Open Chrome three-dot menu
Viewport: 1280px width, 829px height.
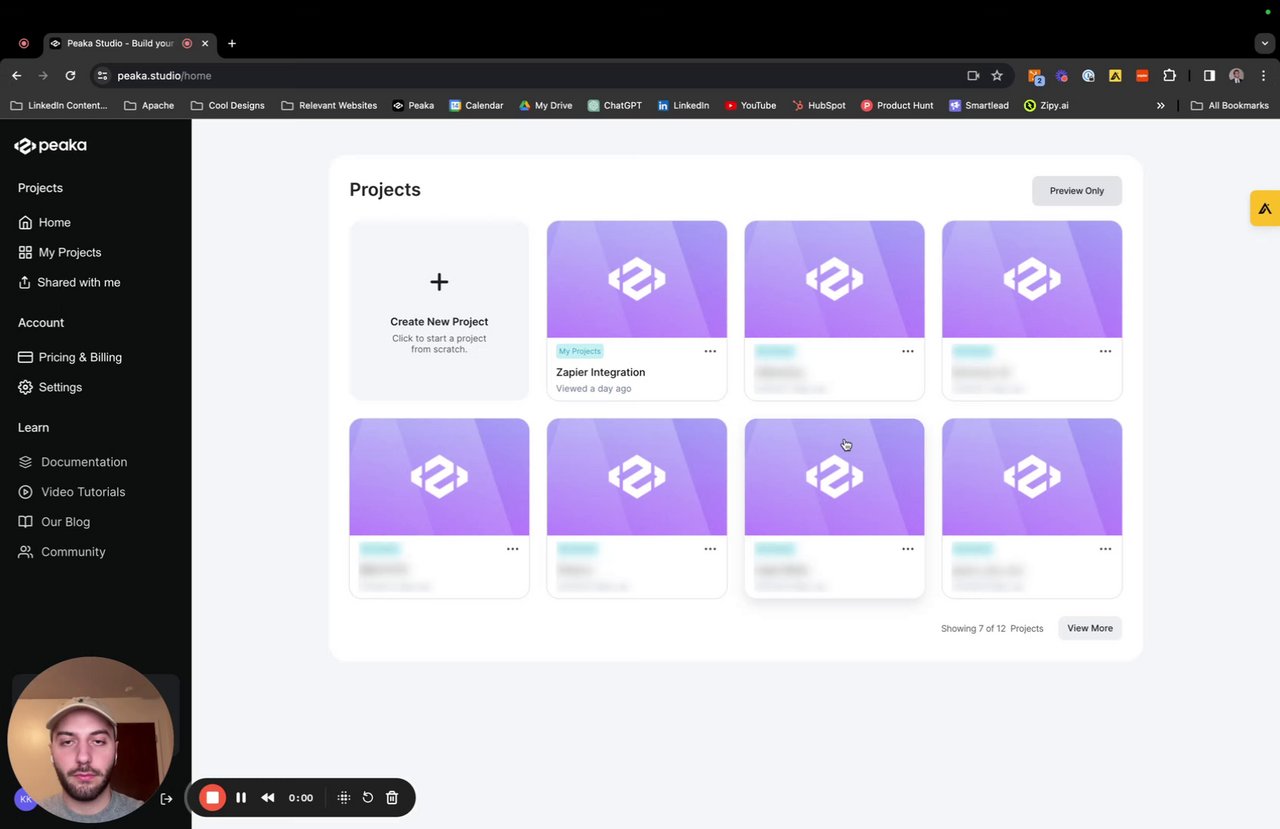click(1264, 75)
